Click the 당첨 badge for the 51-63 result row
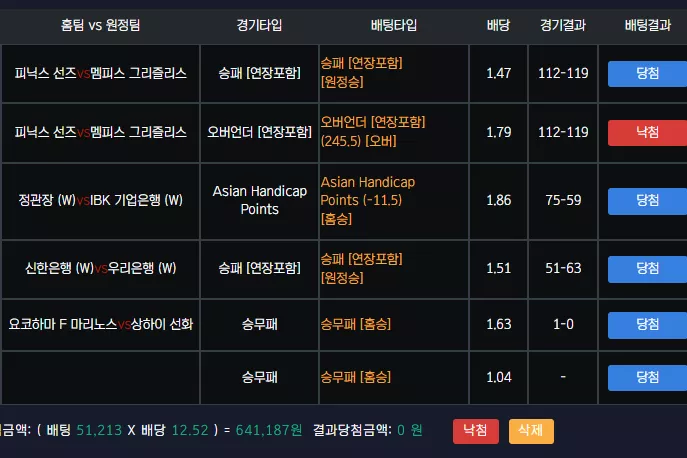The width and height of the screenshot is (687, 458). [647, 269]
